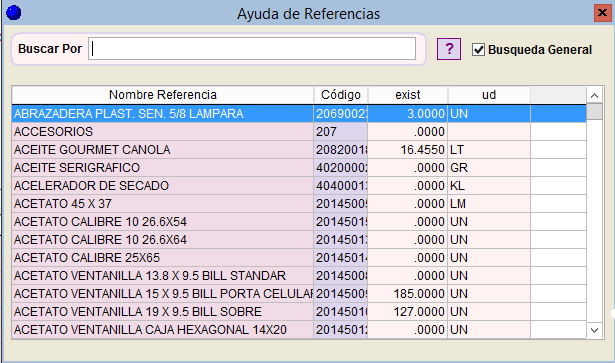615x363 pixels.
Task: Select ACETATO VENTANILLA 13.8 X 9.5 BILL STANDAR
Action: tap(299, 276)
